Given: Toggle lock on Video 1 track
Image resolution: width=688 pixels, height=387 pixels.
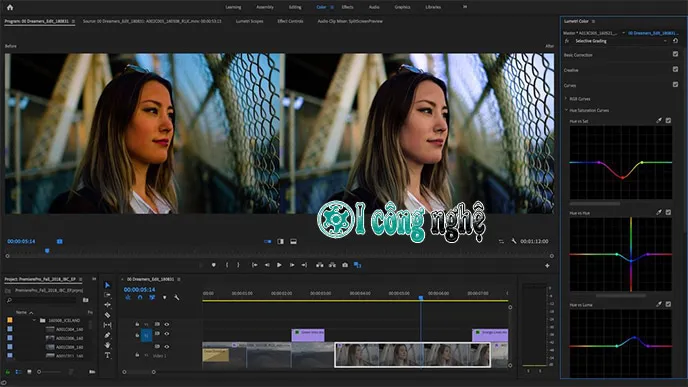Looking at the screenshot, I should pyautogui.click(x=137, y=355).
